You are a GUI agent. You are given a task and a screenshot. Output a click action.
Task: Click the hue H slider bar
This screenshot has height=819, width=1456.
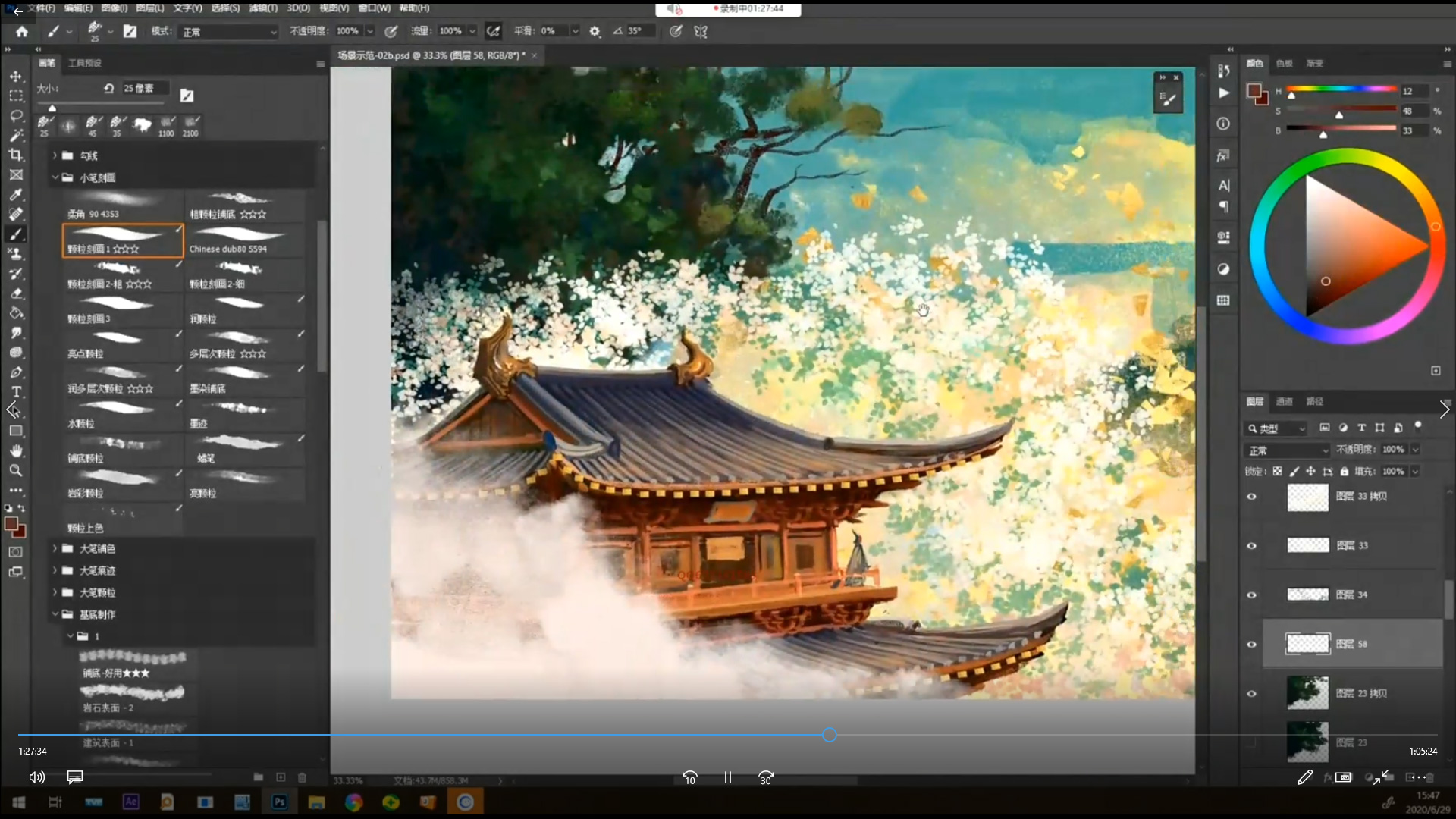pos(1341,89)
